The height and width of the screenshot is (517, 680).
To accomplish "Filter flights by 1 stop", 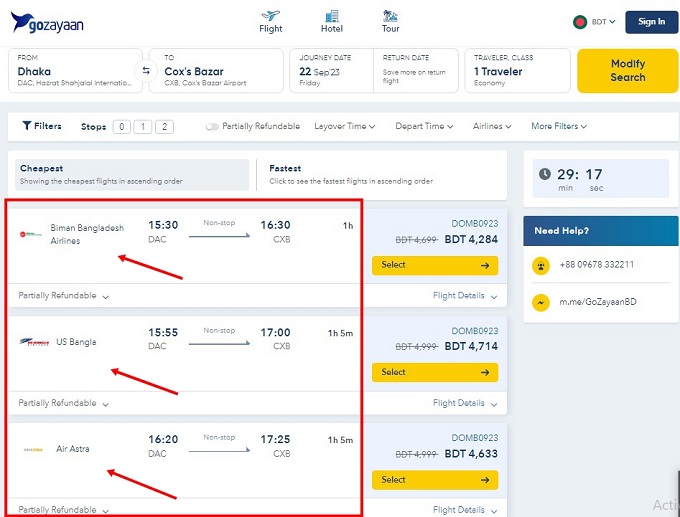I will [143, 127].
